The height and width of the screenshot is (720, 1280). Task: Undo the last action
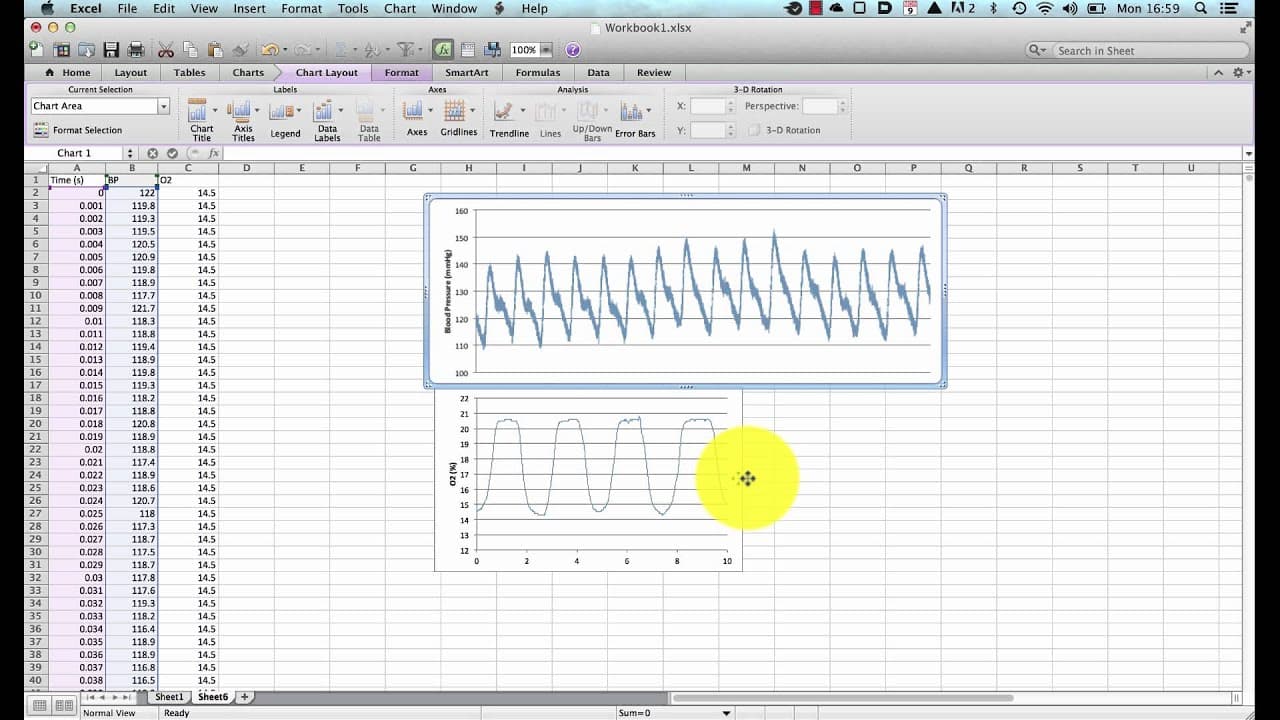tap(269, 49)
